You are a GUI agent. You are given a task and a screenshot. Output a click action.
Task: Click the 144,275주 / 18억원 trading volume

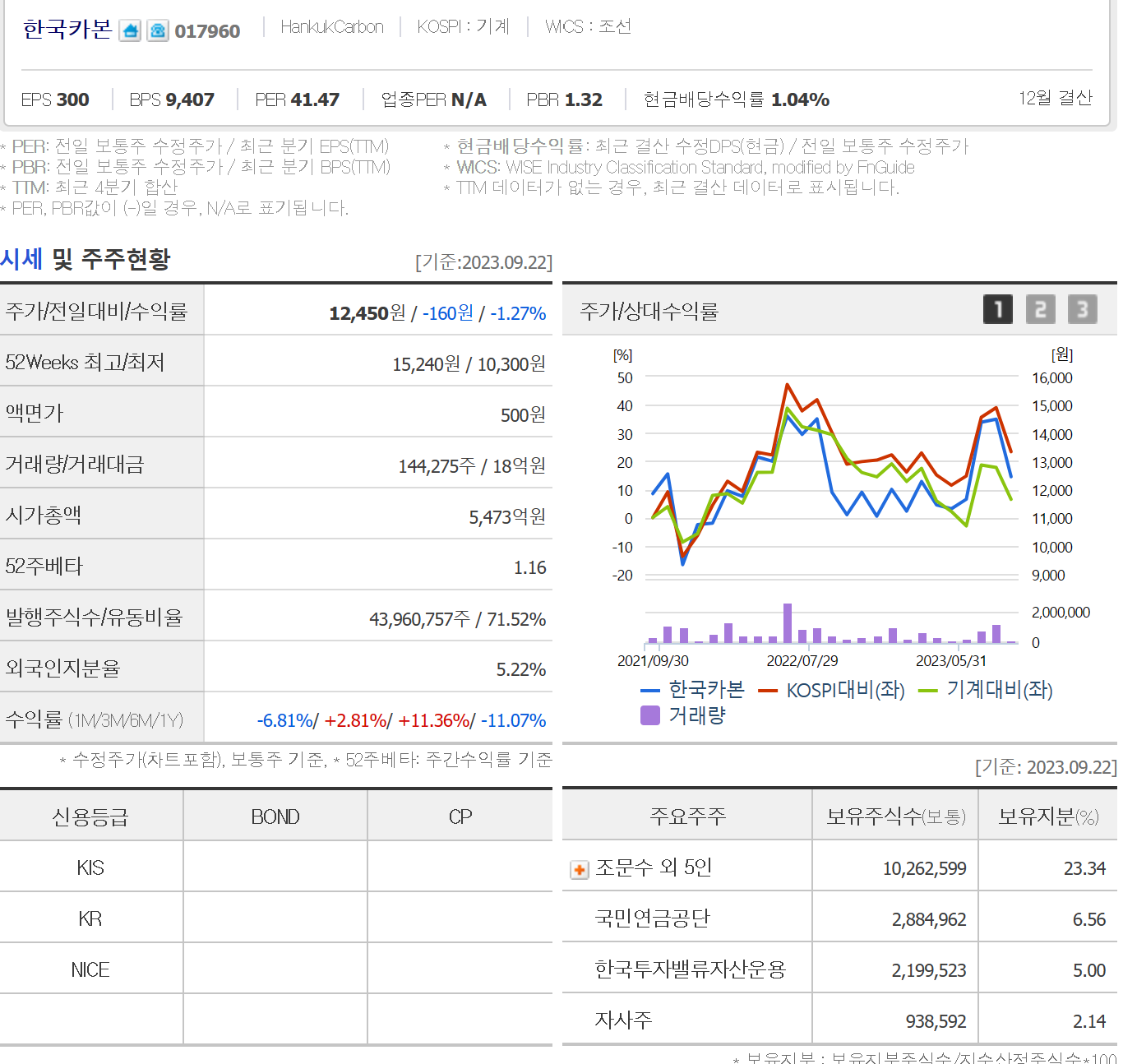pyautogui.click(x=472, y=466)
